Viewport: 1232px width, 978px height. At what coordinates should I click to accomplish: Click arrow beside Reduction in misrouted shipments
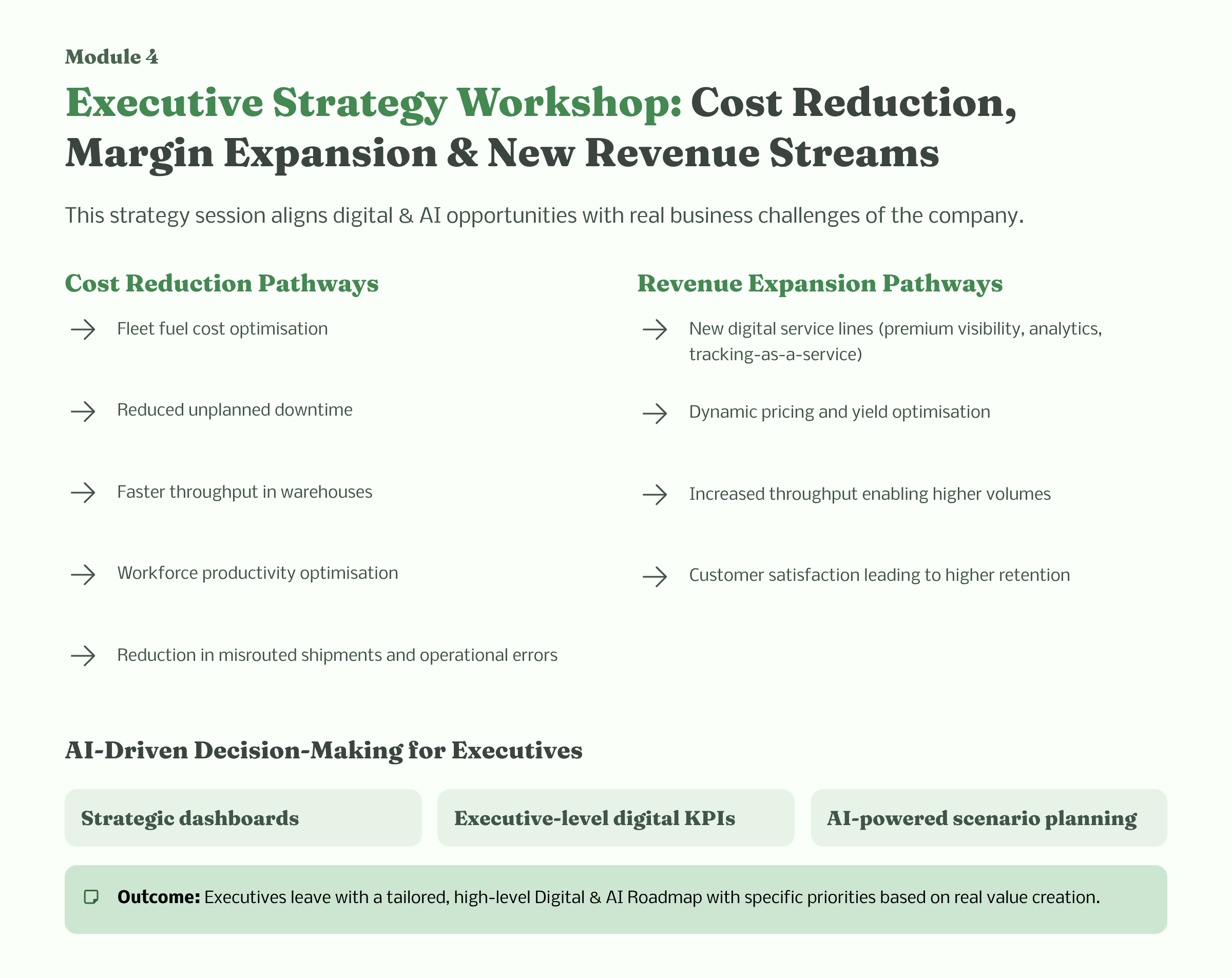(x=83, y=656)
